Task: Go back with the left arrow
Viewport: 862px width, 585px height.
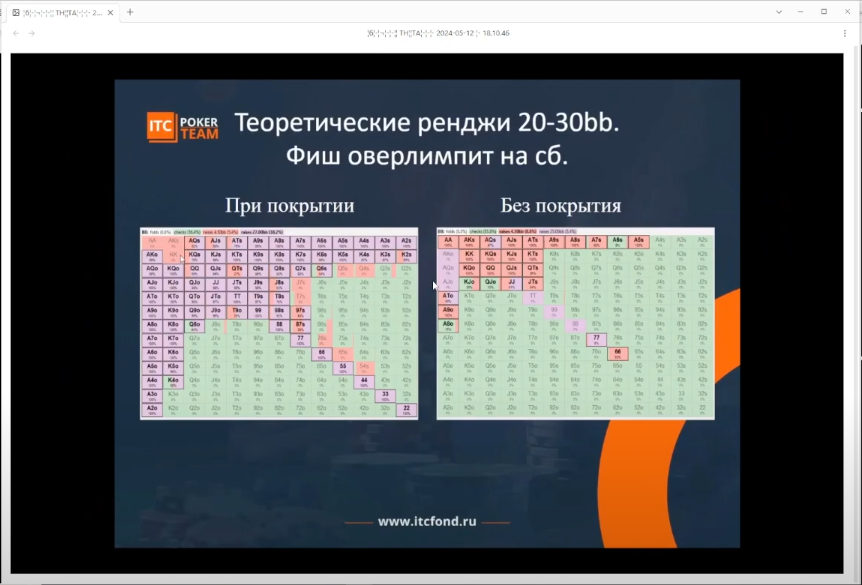Action: tap(16, 34)
